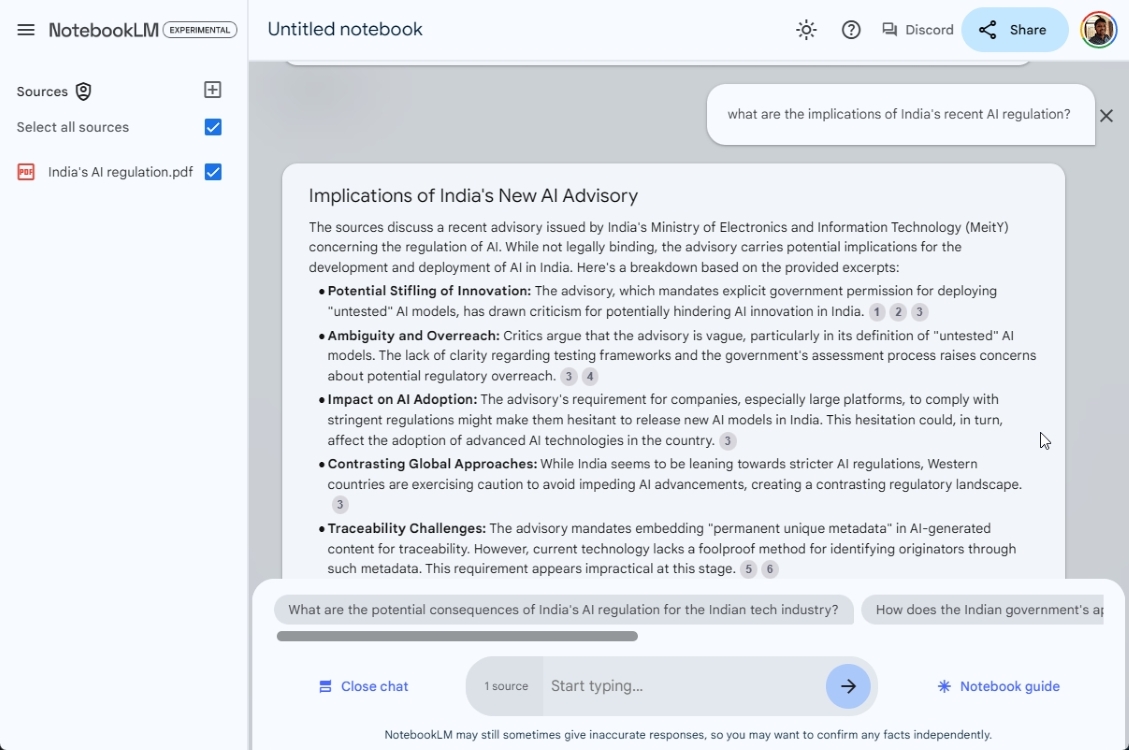Select the suggested question about Indian tech industry
The height and width of the screenshot is (750, 1129).
click(x=563, y=609)
